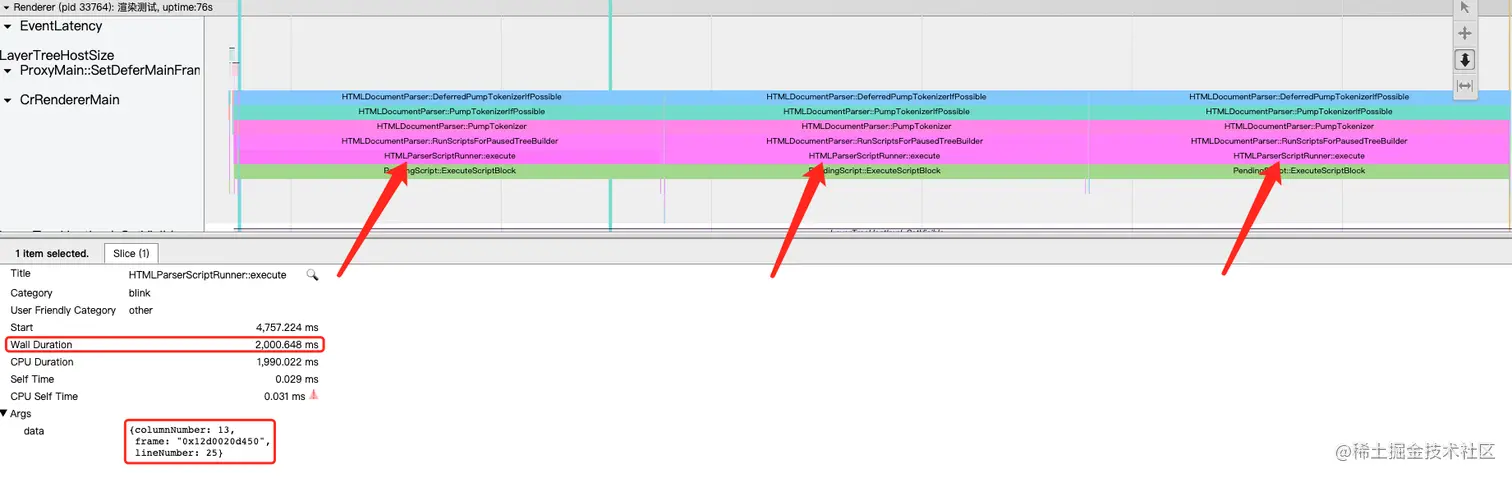Select the timing range mouse mode
Viewport: 1512px width, 478px height.
point(1465,86)
